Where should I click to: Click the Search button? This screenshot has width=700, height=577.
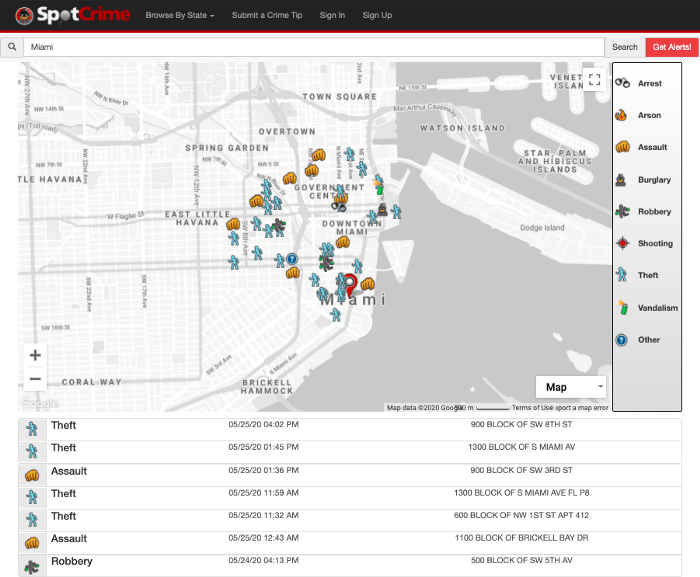pyautogui.click(x=624, y=47)
